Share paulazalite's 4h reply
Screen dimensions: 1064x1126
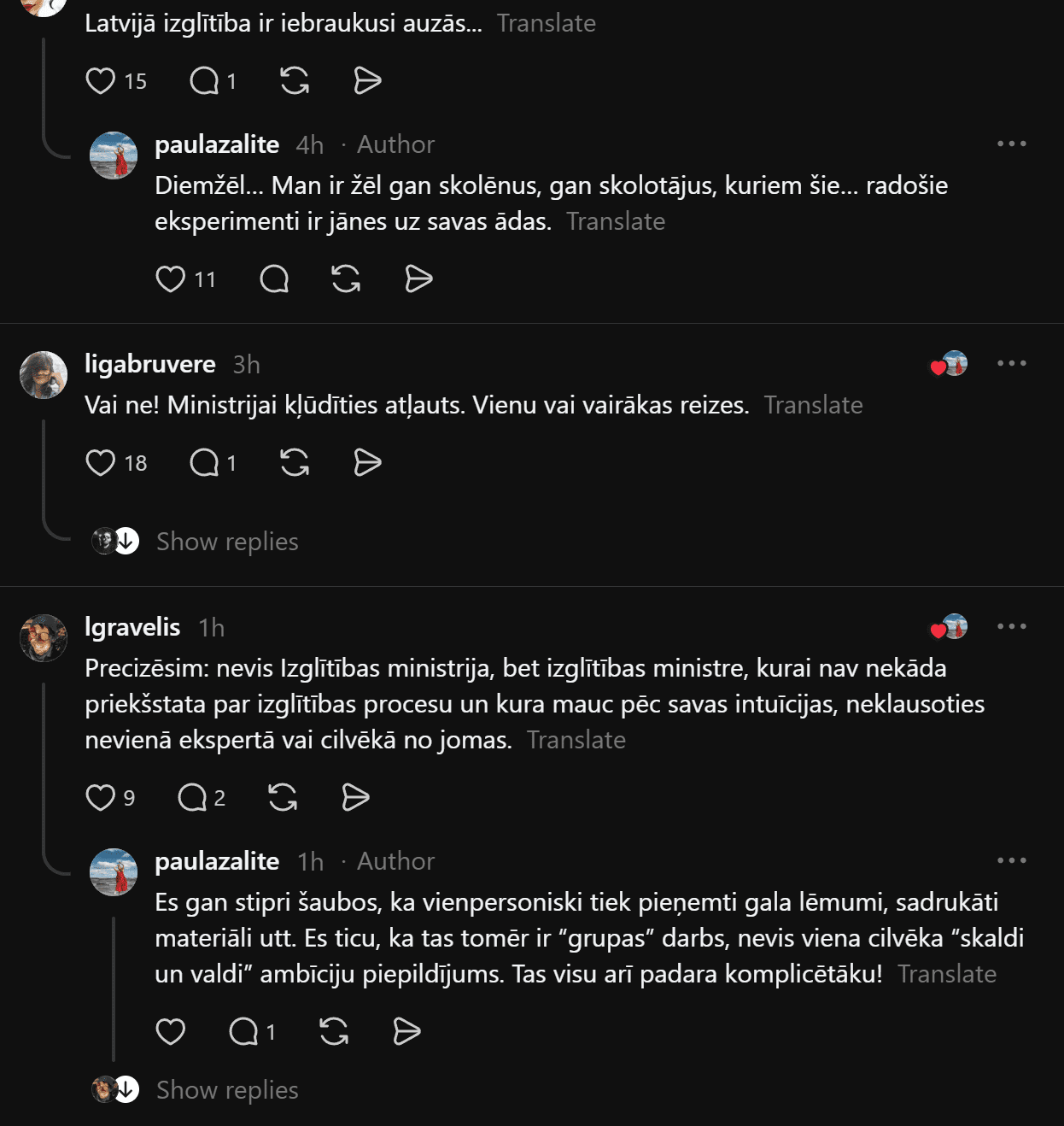coord(418,279)
